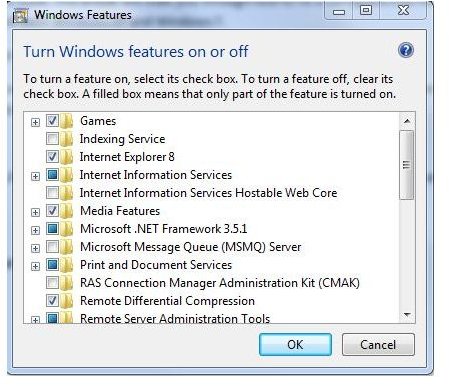The image size is (449, 386).
Task: Click the Windows Features title bar icon
Action: coord(21,16)
